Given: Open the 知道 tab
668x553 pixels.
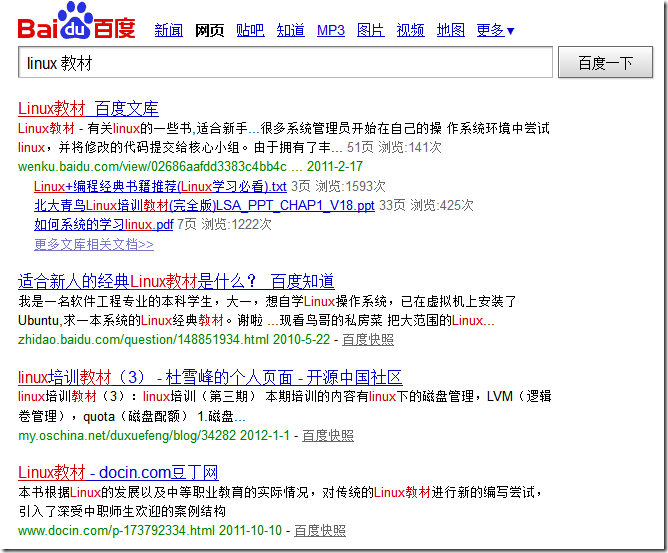Looking at the screenshot, I should pyautogui.click(x=291, y=30).
